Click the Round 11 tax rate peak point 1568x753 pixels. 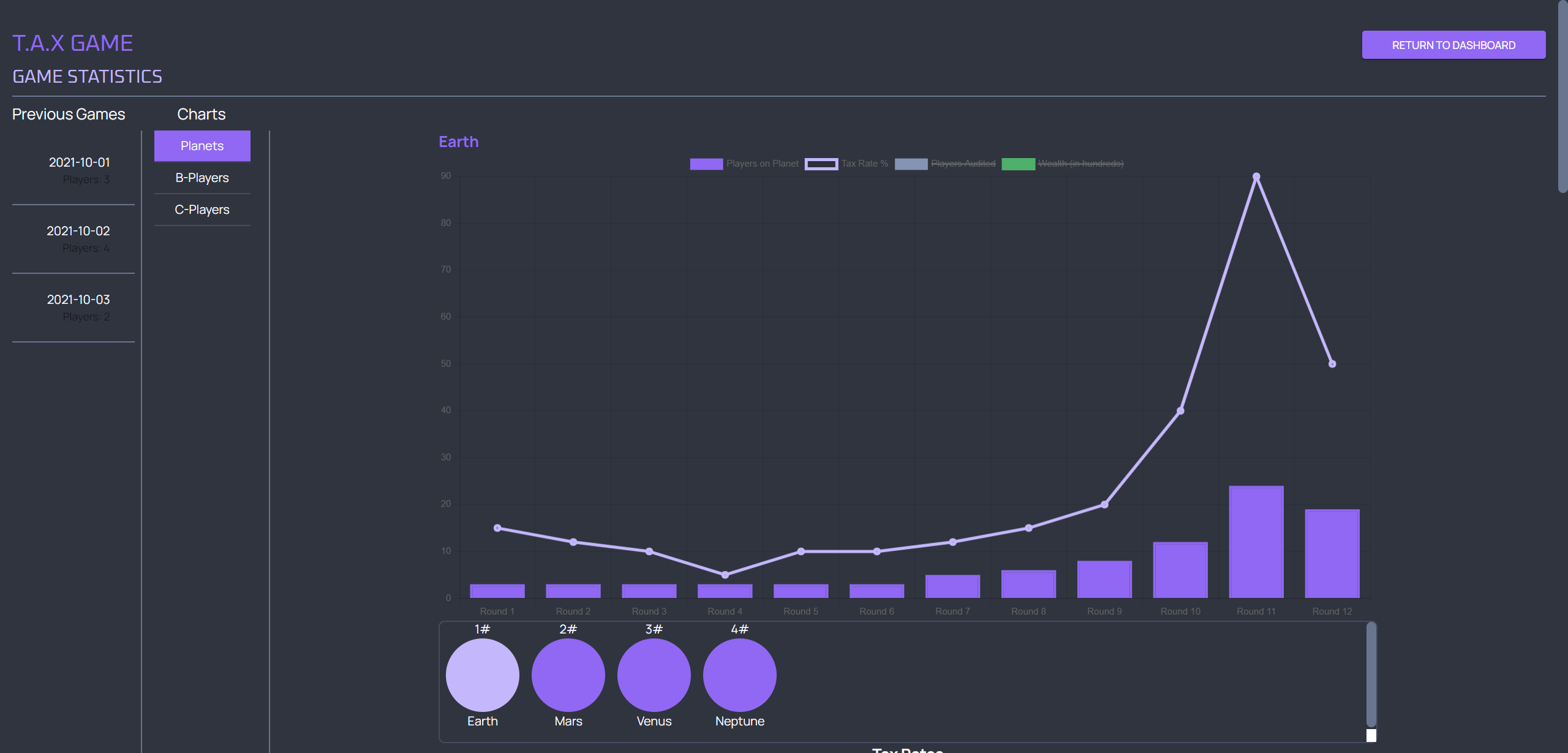(1256, 176)
